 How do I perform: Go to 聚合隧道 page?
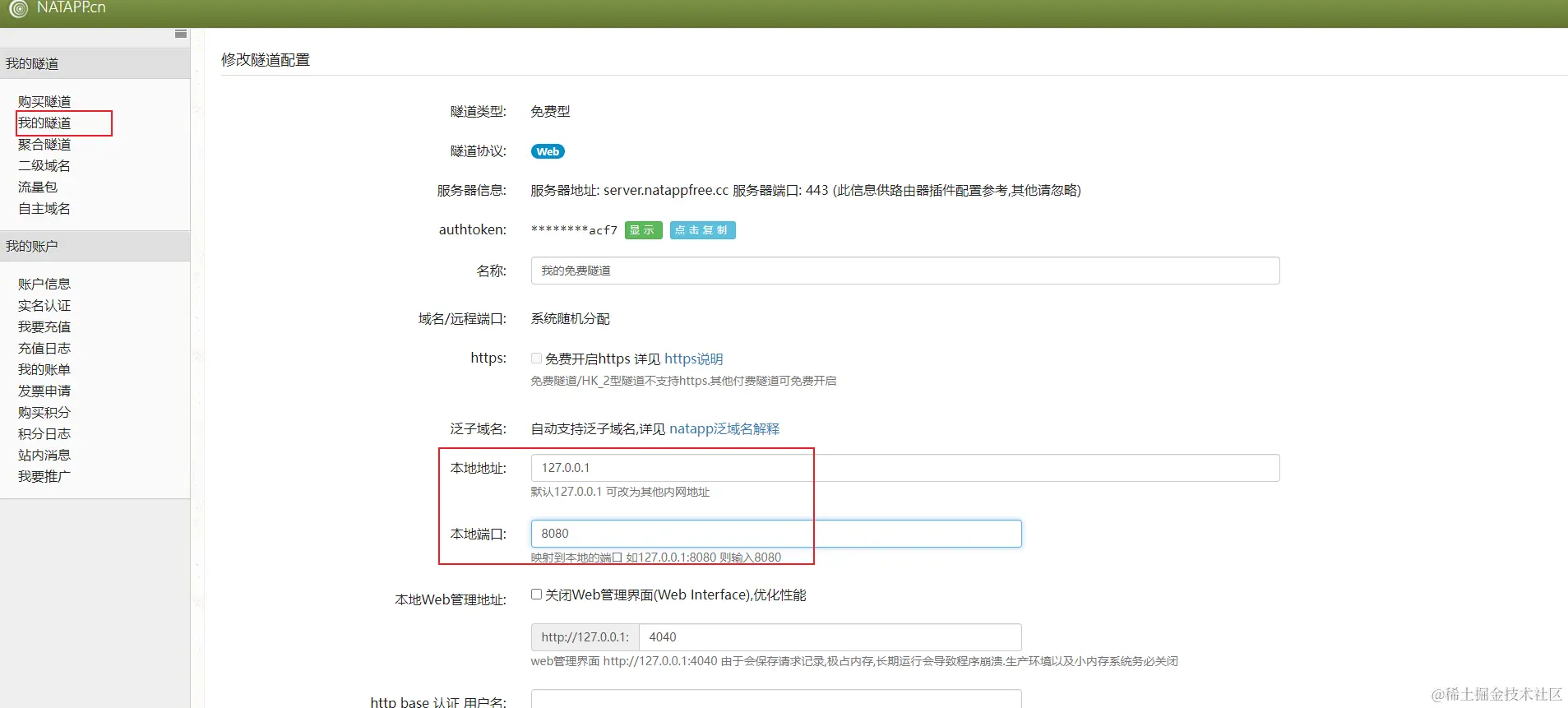[44, 144]
